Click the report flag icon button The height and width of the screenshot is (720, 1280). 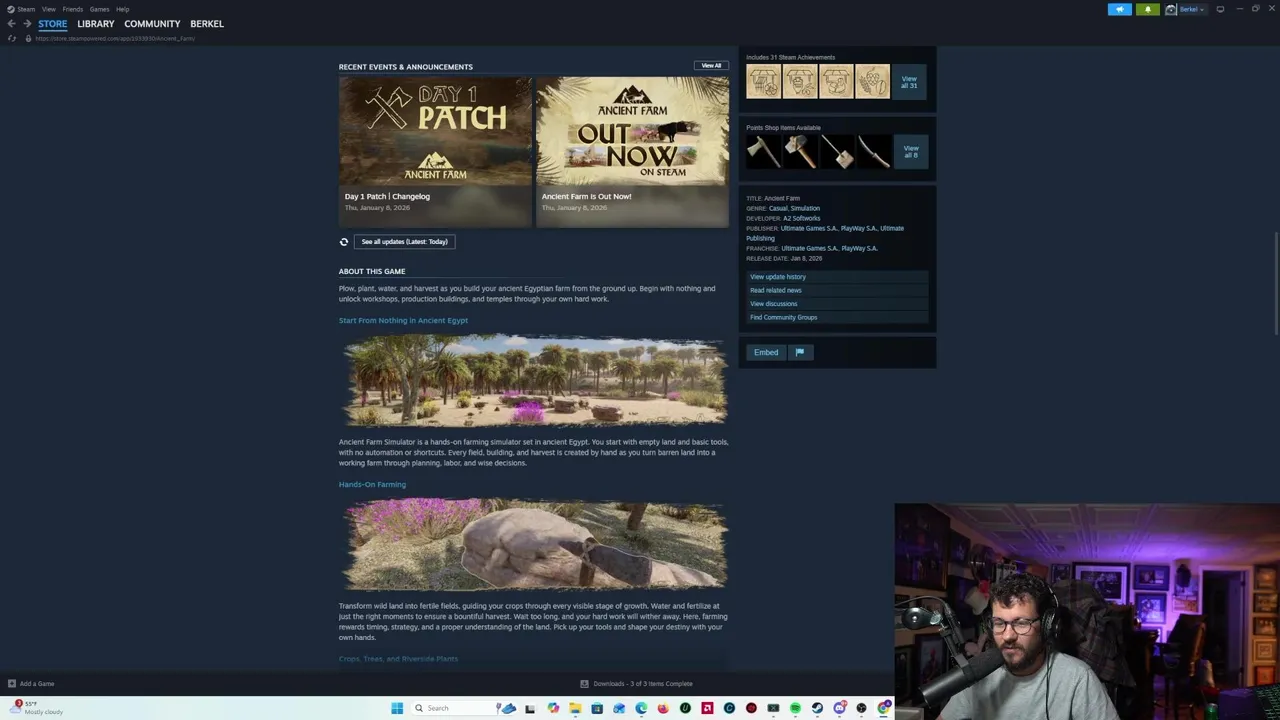pos(799,352)
